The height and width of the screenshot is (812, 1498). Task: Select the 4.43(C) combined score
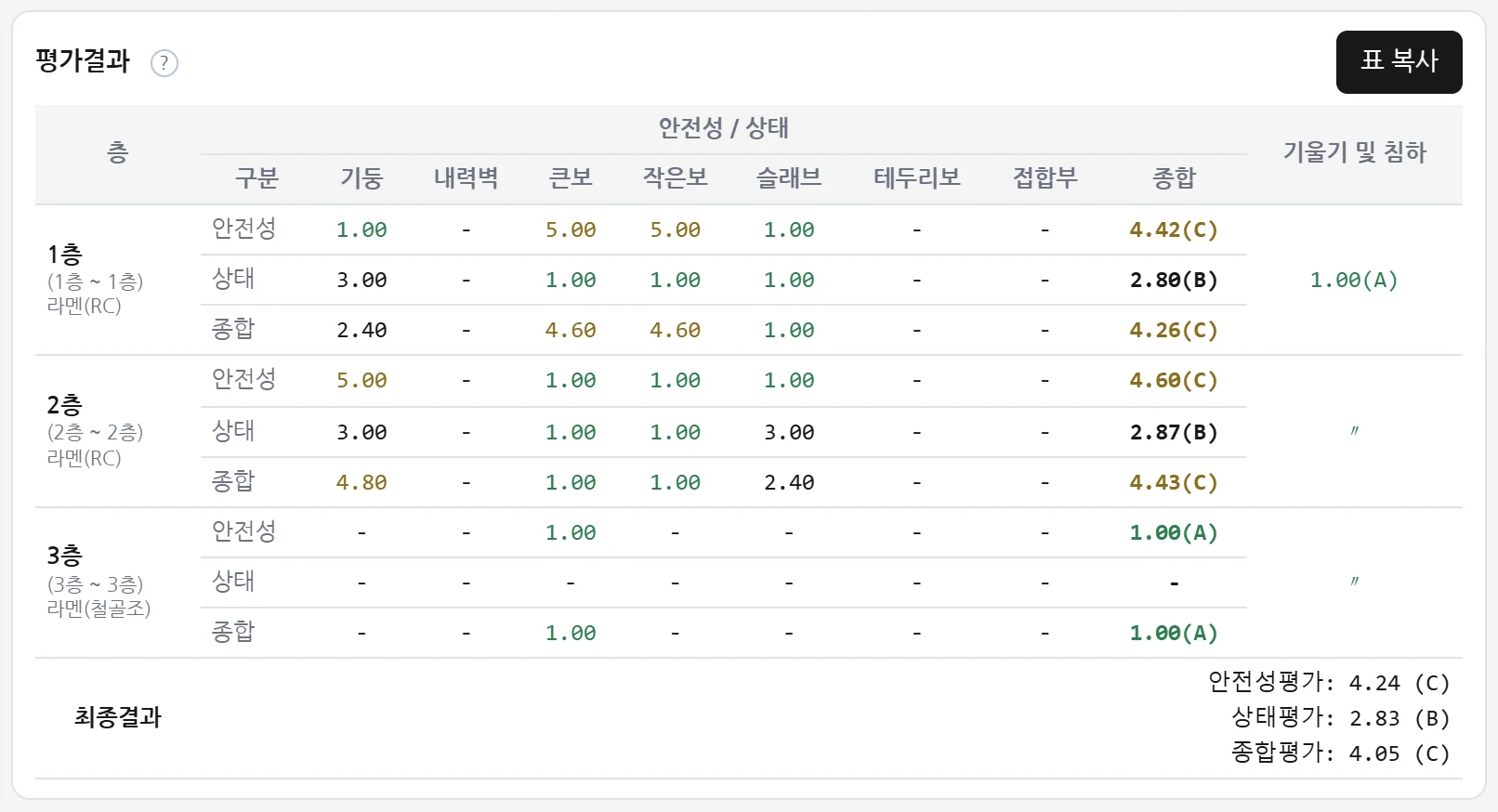point(1174,482)
